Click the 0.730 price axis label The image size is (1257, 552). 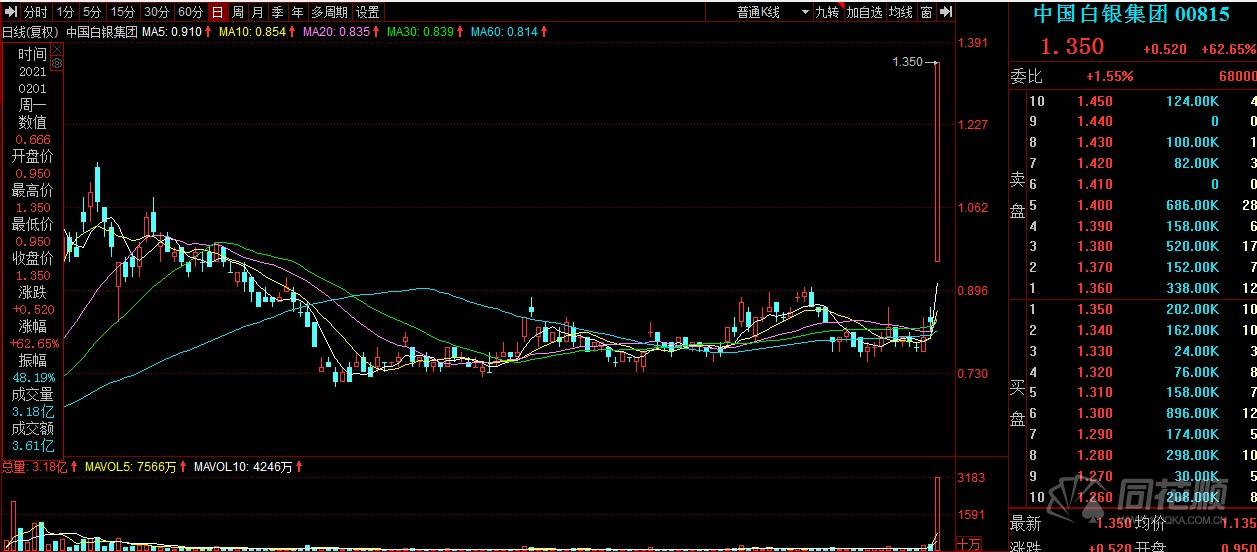click(x=973, y=373)
